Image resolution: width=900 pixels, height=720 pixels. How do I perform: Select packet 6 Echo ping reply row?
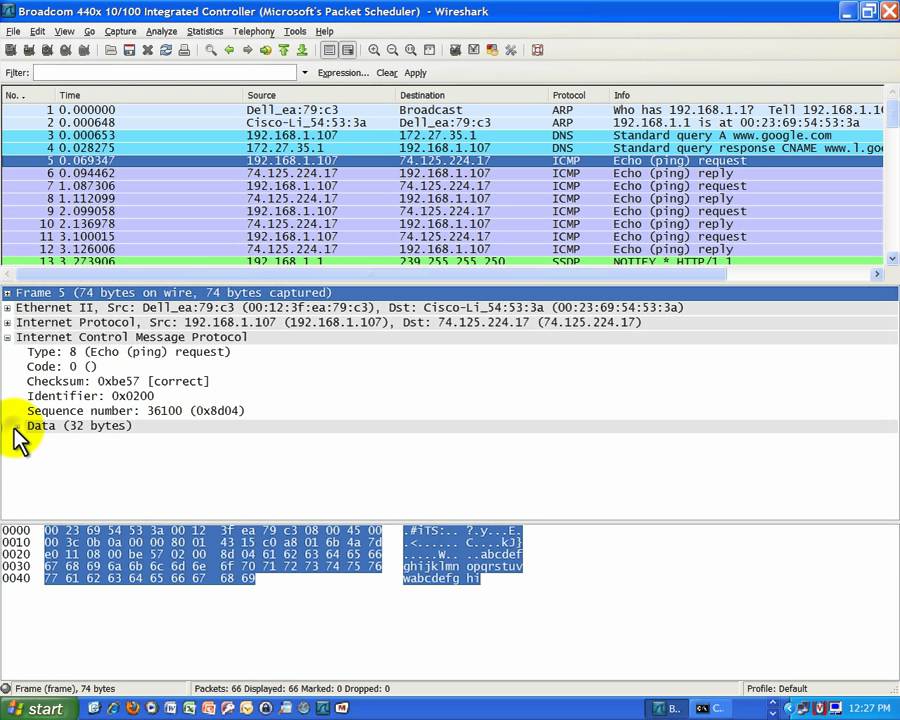click(442, 173)
